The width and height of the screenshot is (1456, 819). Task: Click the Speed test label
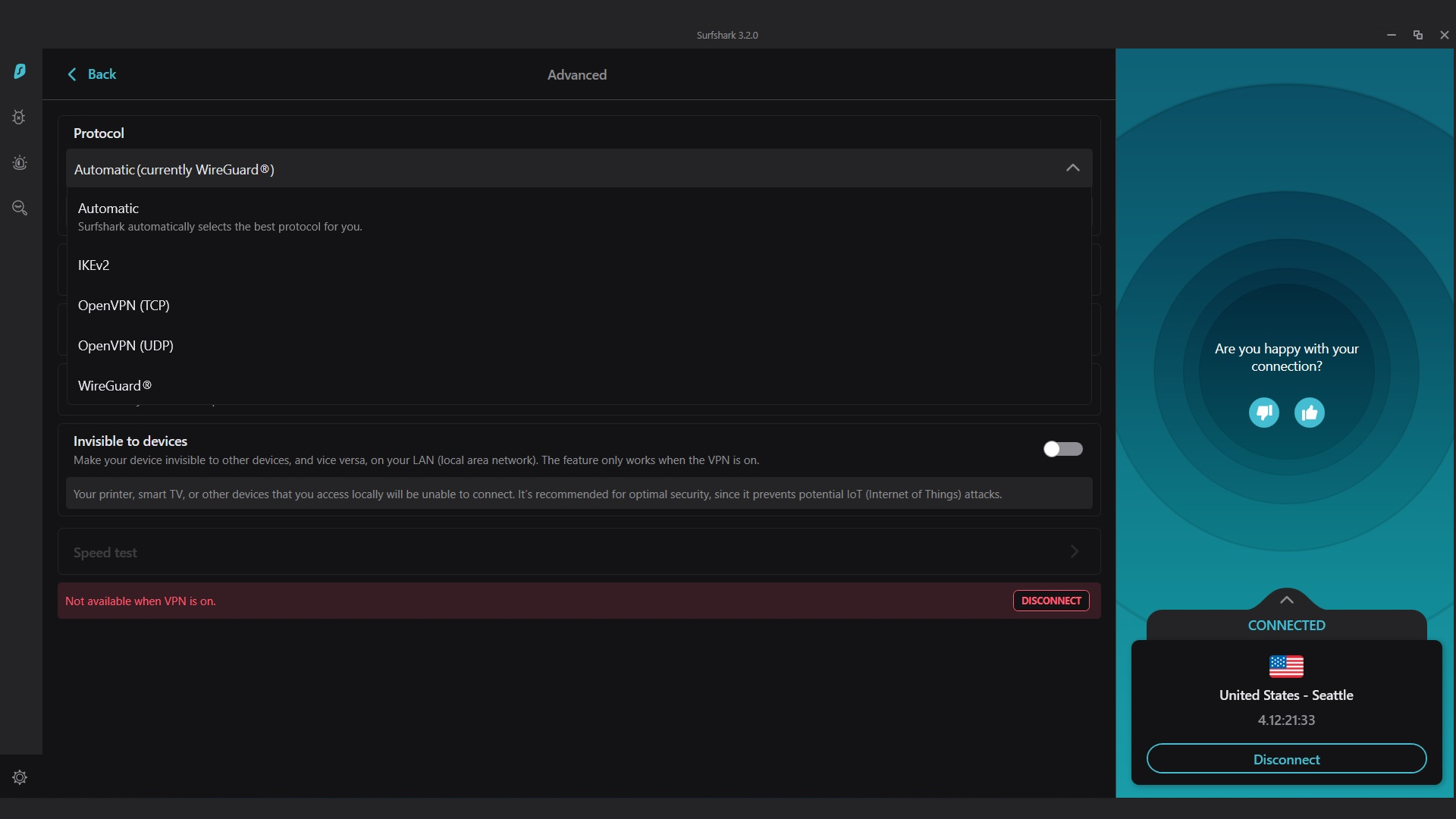point(105,553)
